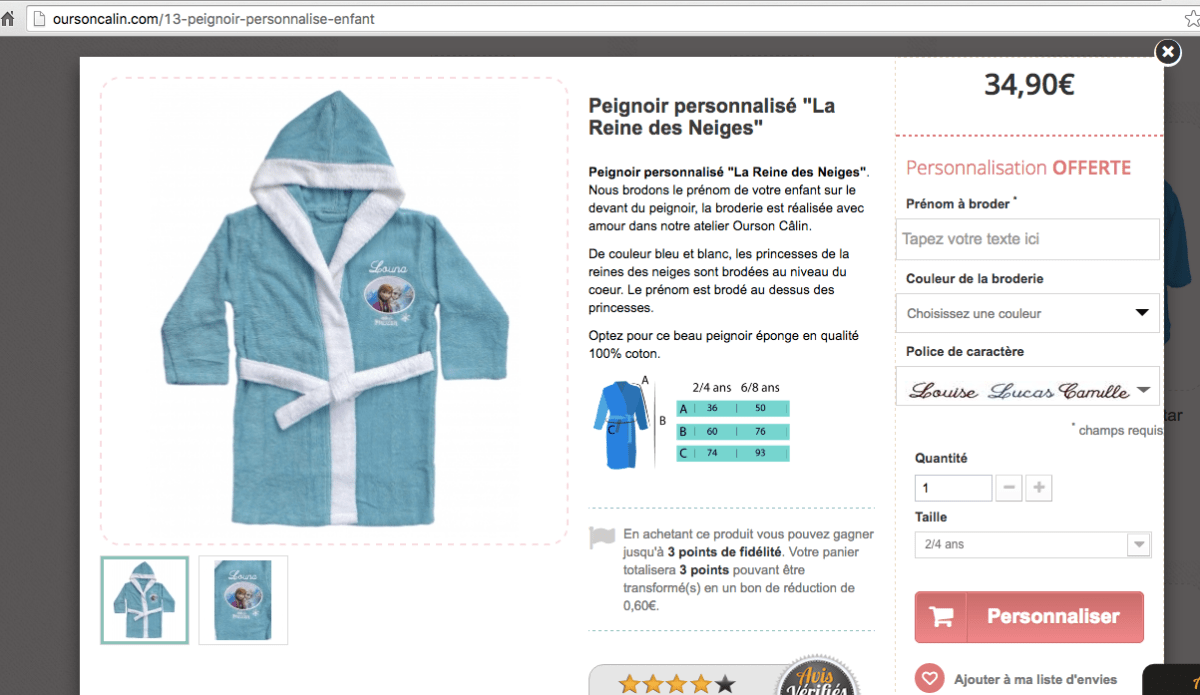Open the Taille size dropdown

(x=1032, y=544)
